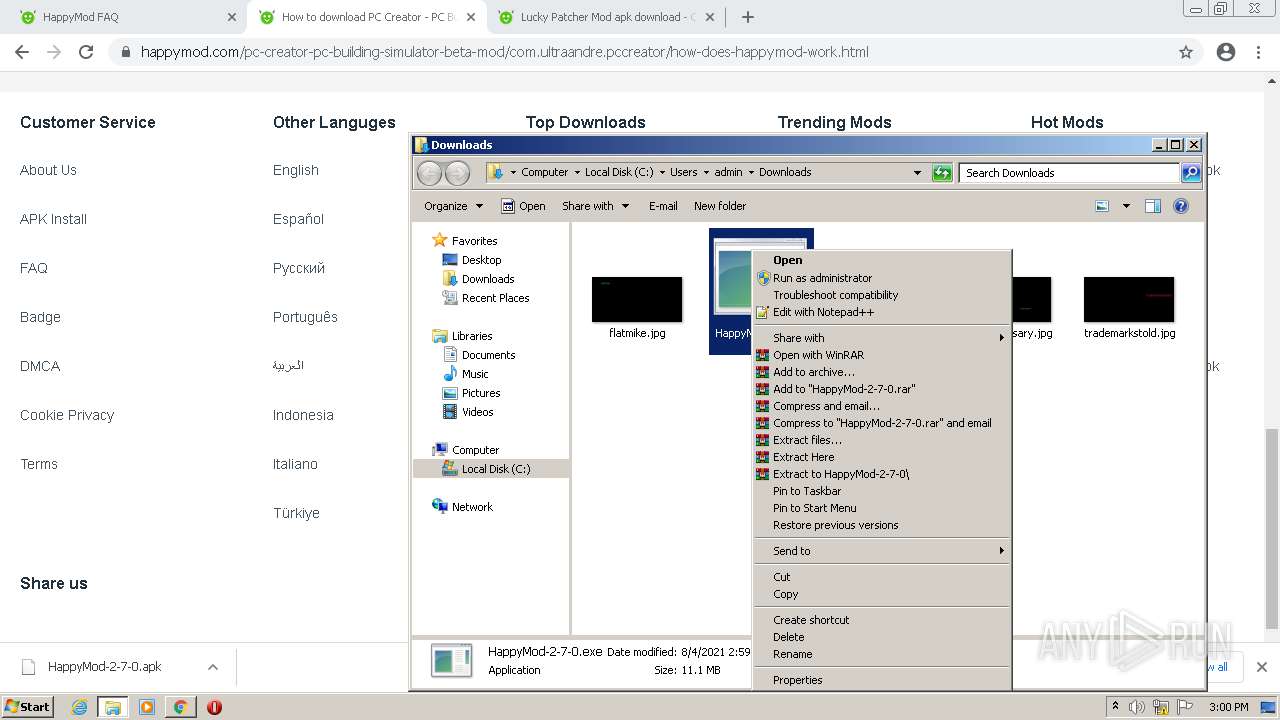Switch to the HappyMod FAQ tab

pyautogui.click(x=126, y=17)
